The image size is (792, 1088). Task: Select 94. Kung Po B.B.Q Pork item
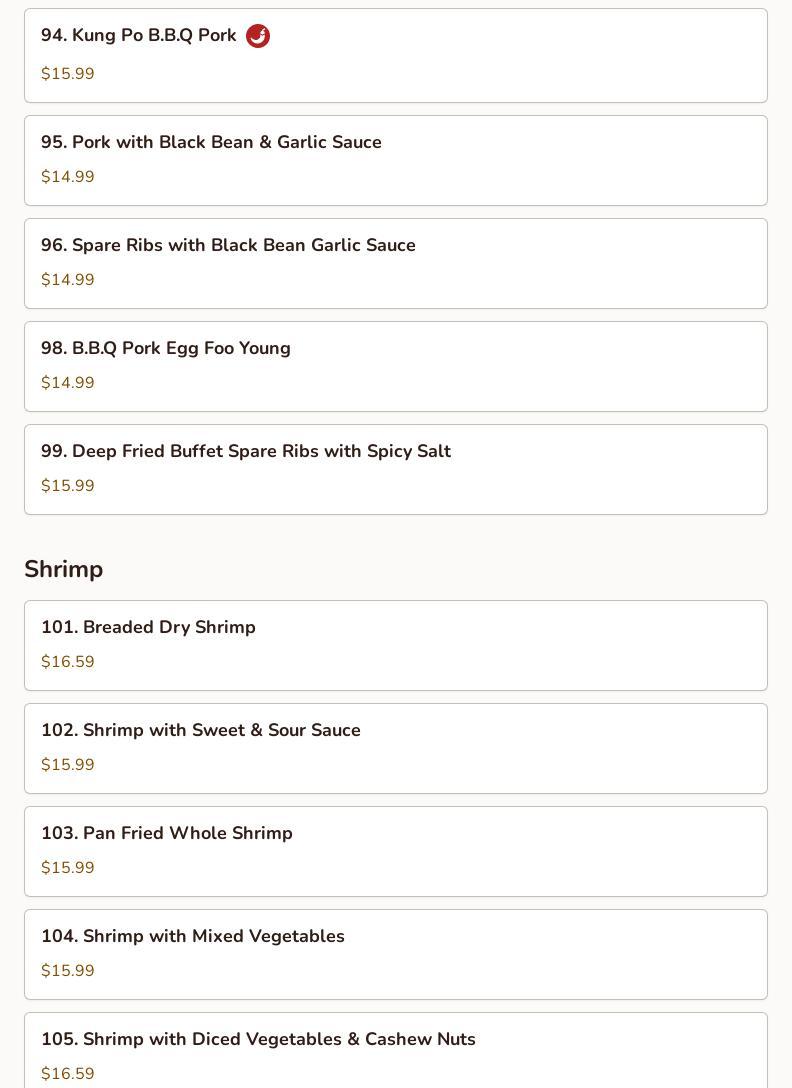click(x=139, y=36)
